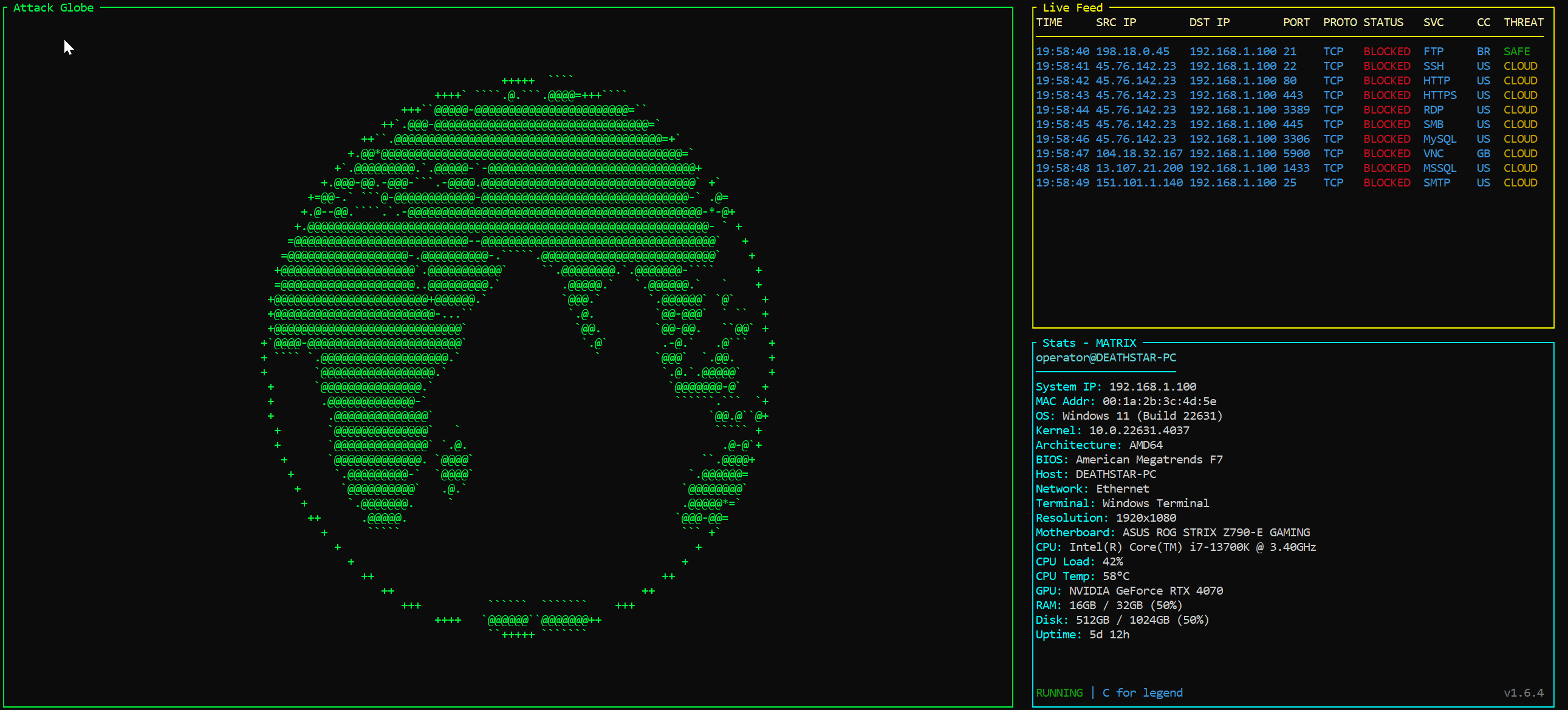Click the Terminal line "Windows Terminal"
Screen dimensions: 1568x710
pyautogui.click(x=1123, y=503)
